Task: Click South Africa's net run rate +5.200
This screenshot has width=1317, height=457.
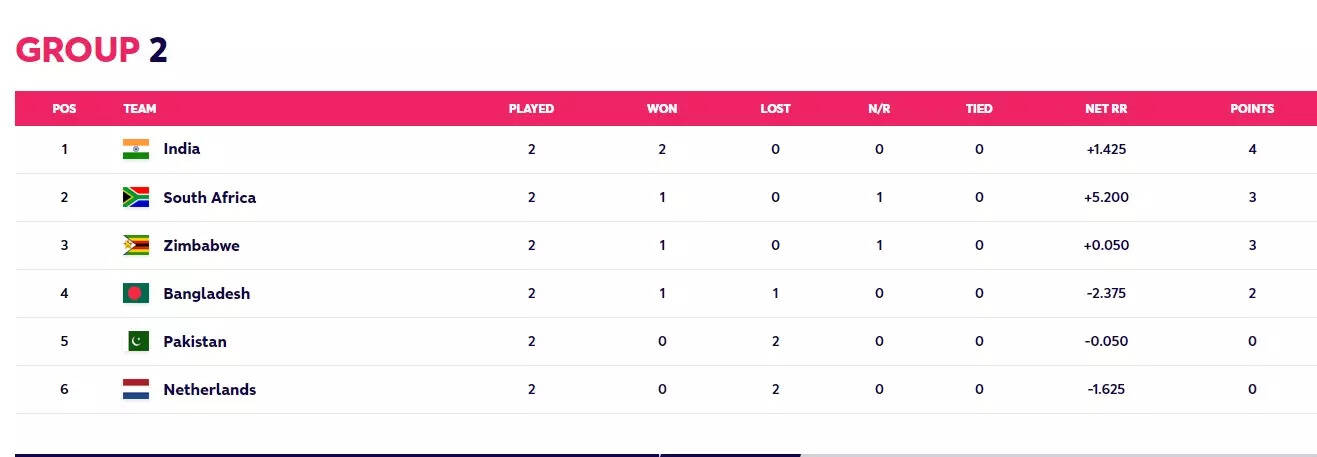Action: pos(1106,197)
